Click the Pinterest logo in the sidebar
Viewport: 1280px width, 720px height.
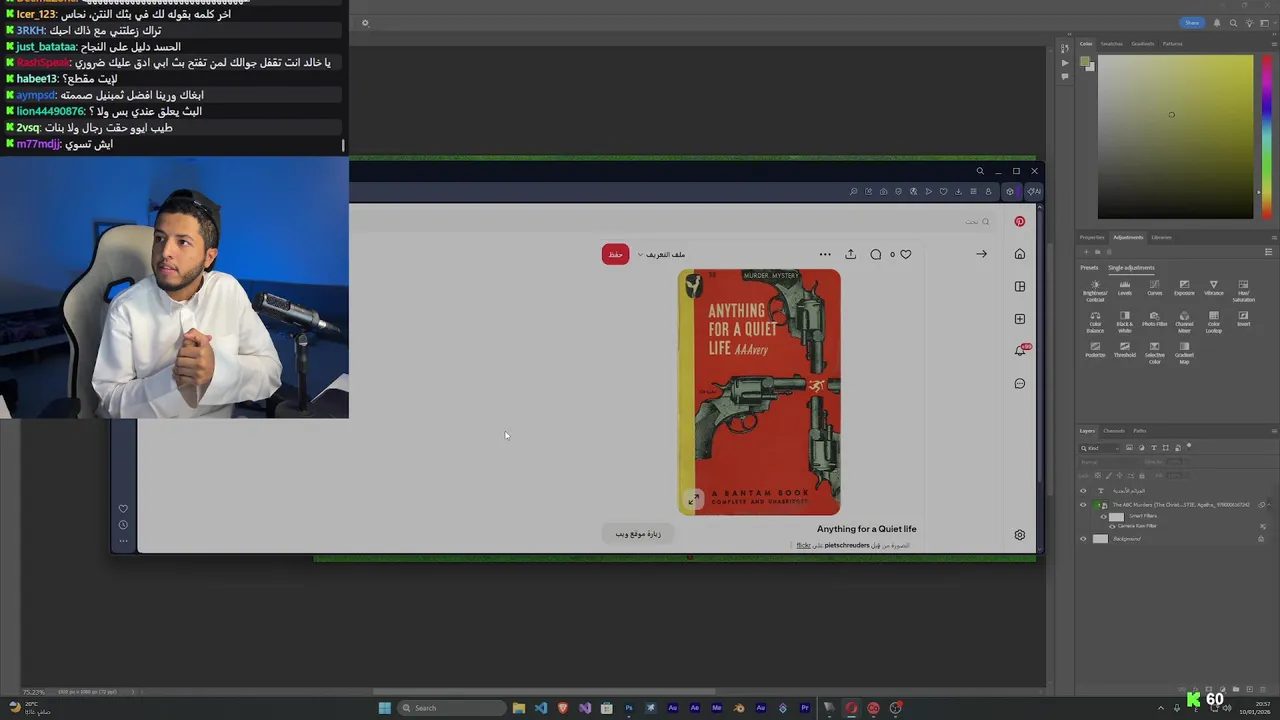(1020, 222)
